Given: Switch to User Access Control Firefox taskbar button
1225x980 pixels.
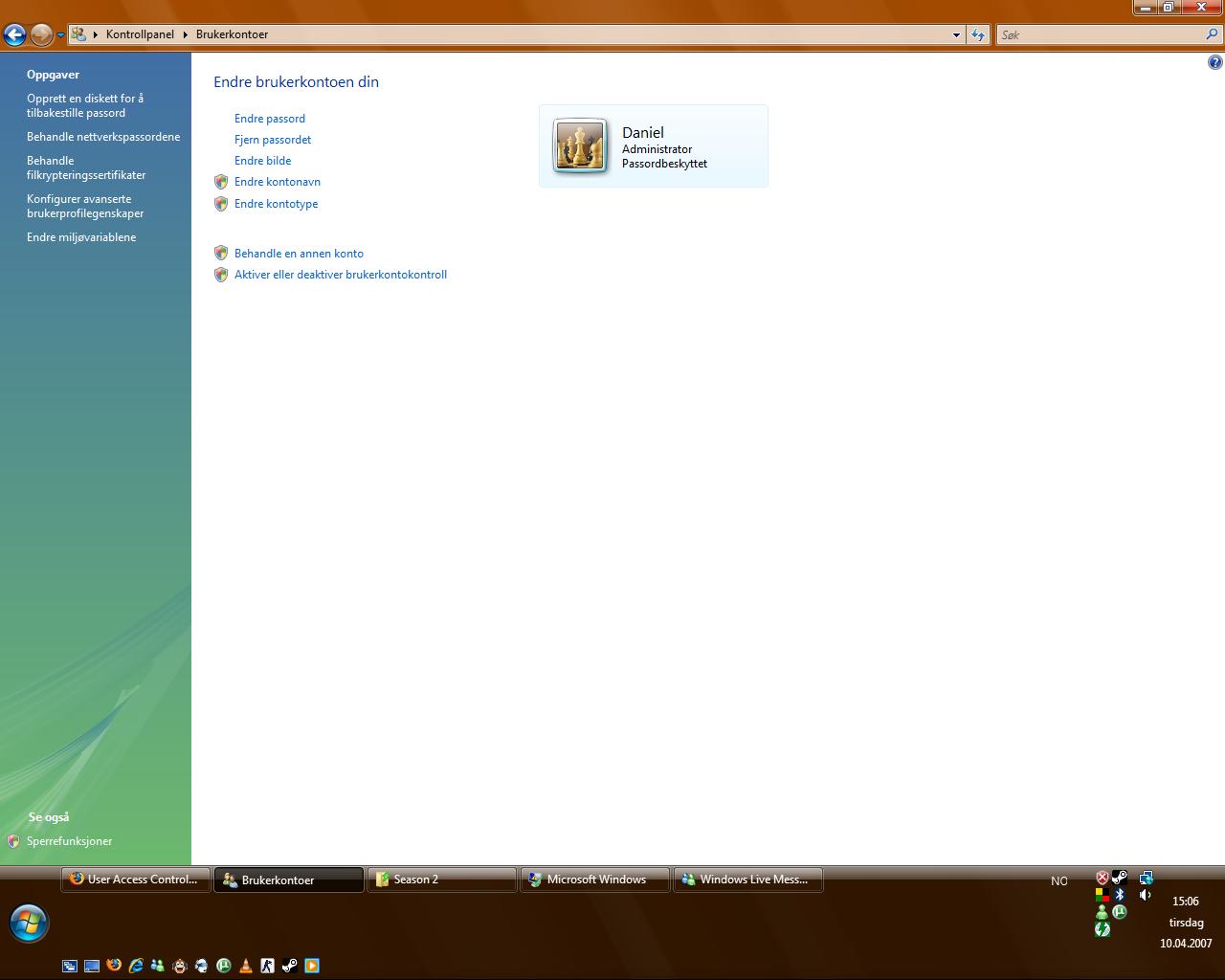Looking at the screenshot, I should pos(136,880).
